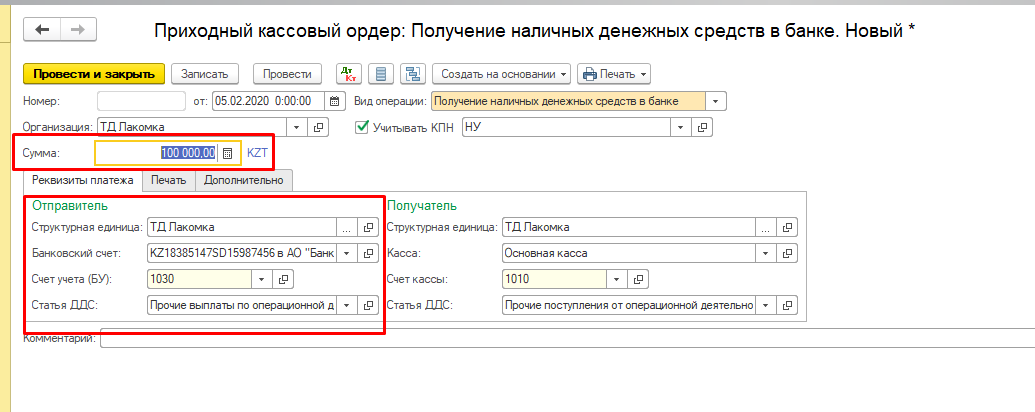Screen dimensions: 1035x412
Task: Expand the Счет учета (БУ) 1030 dropdown
Action: 262,279
